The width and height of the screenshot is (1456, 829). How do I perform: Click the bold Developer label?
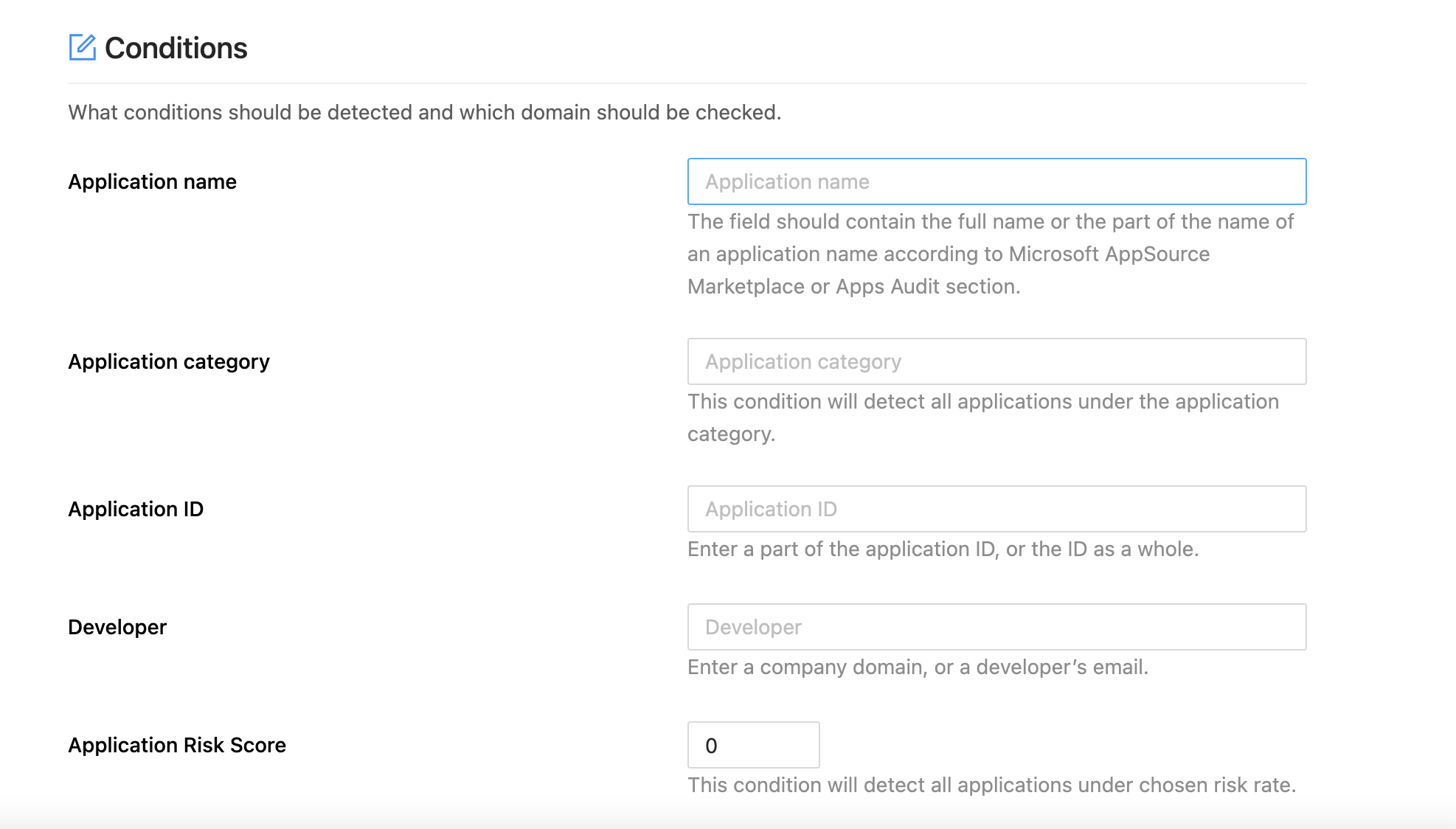(x=117, y=627)
